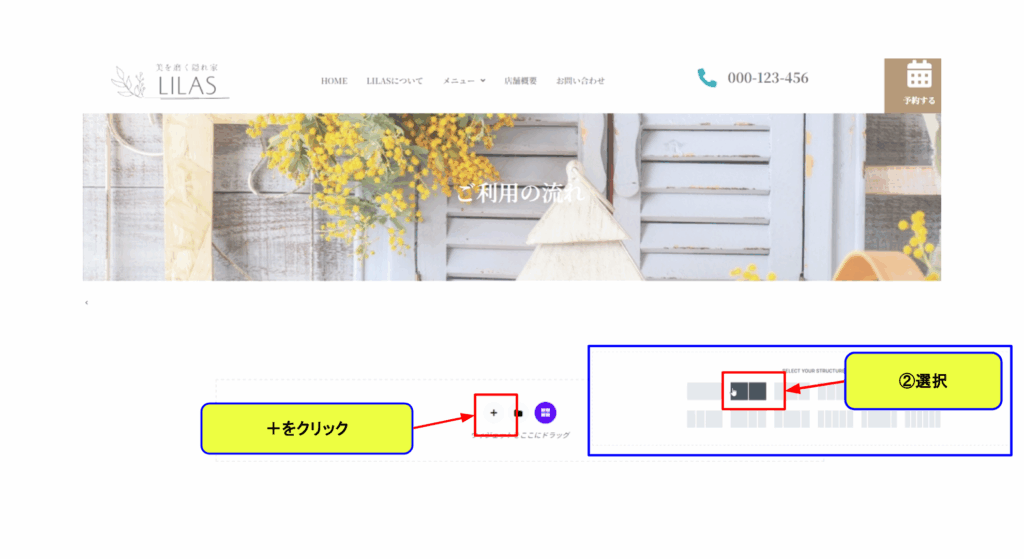The image size is (1024, 559).
Task: Click the LILAS leaf logo
Action: click(x=170, y=81)
